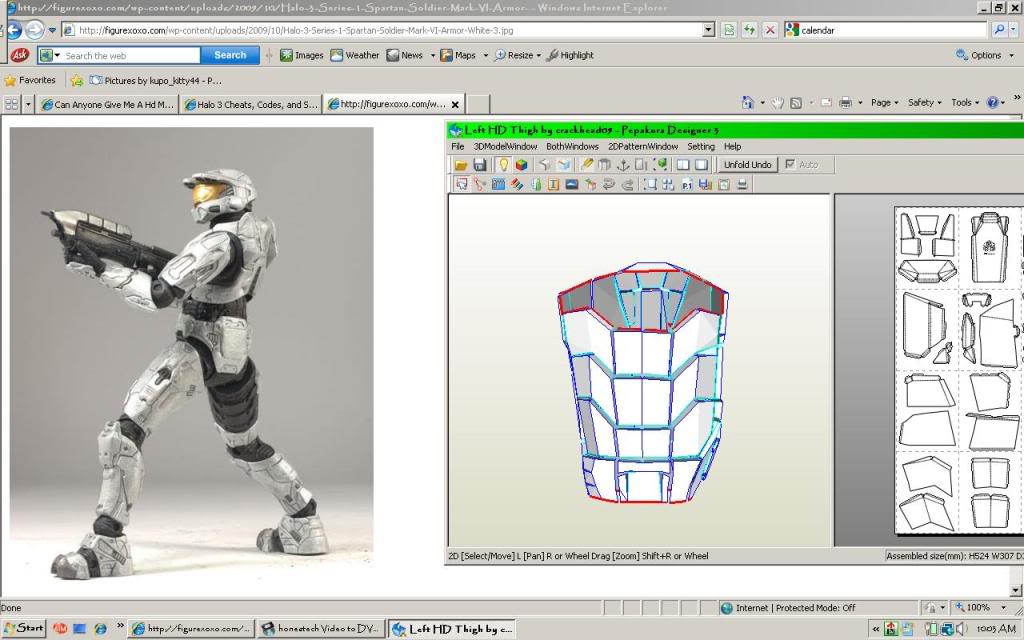Switch to single-pane window layout icon
Image resolution: width=1024 pixels, height=640 pixels.
pos(701,165)
